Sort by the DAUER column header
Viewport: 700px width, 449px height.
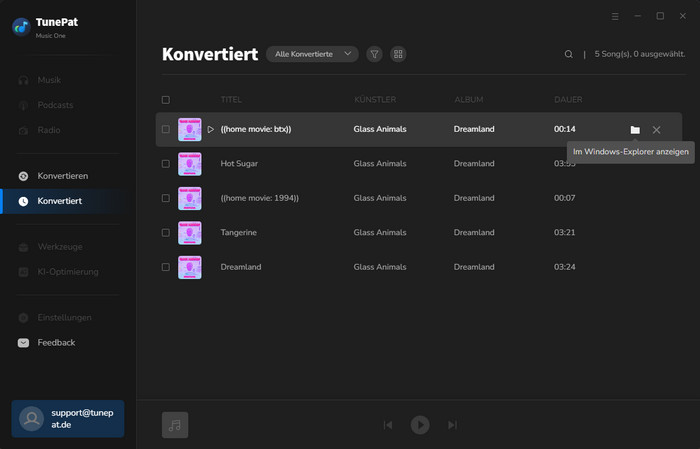click(x=568, y=100)
